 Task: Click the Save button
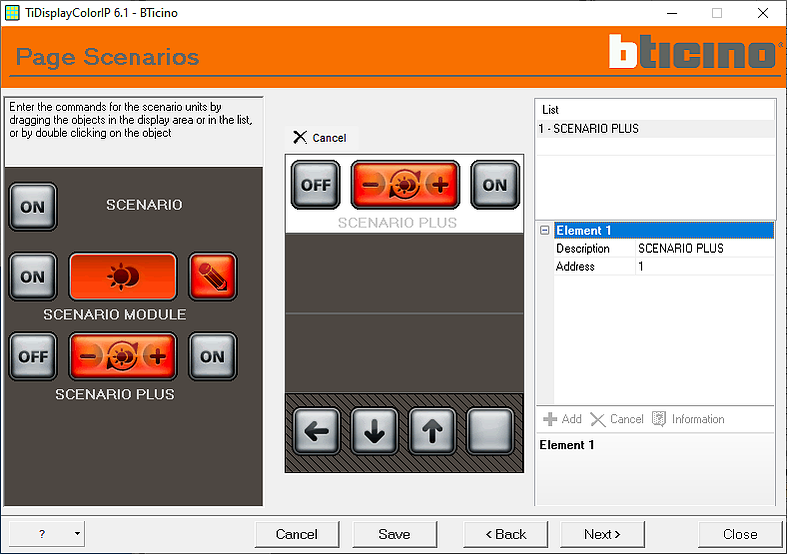395,534
